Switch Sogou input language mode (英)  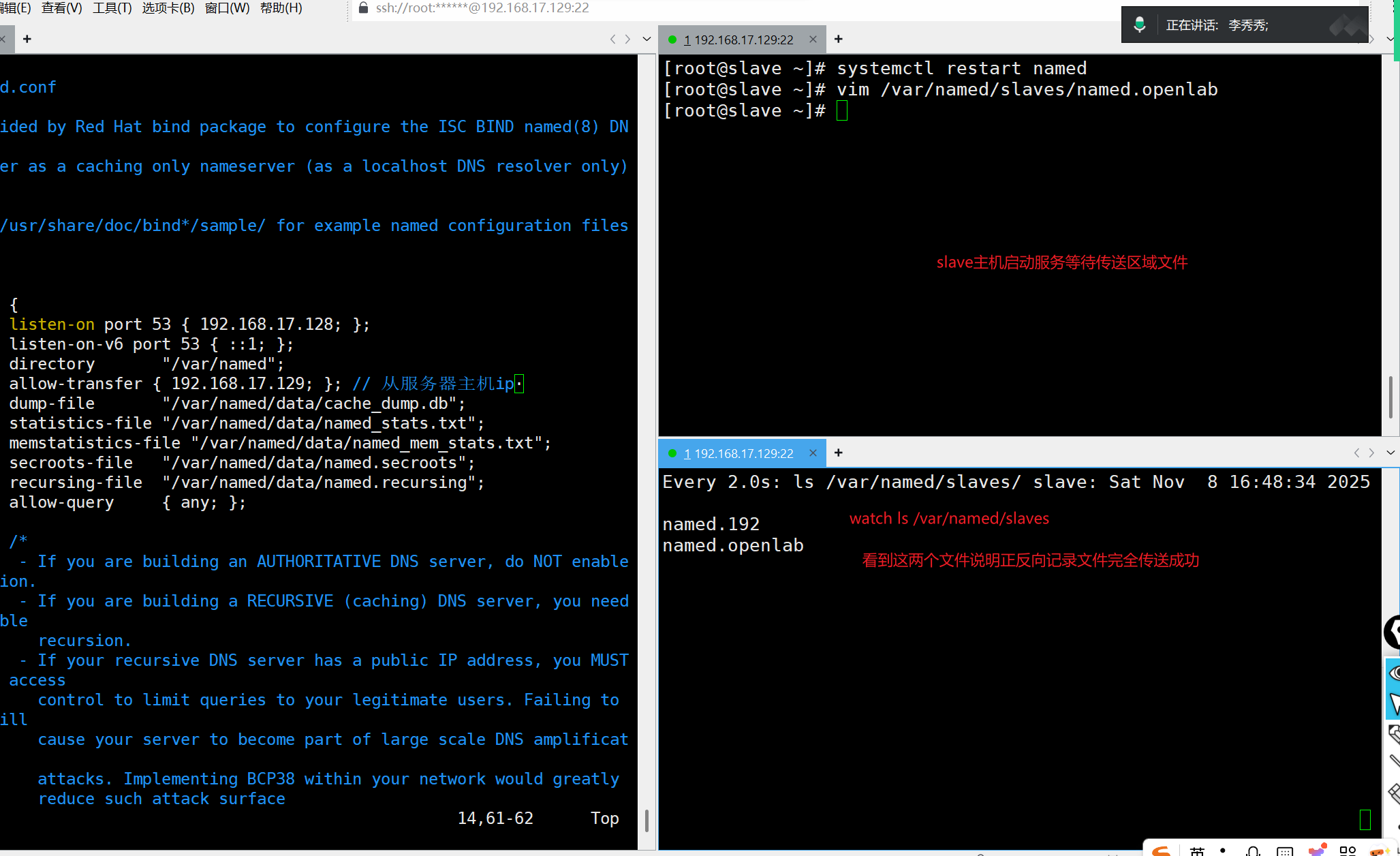(1197, 851)
